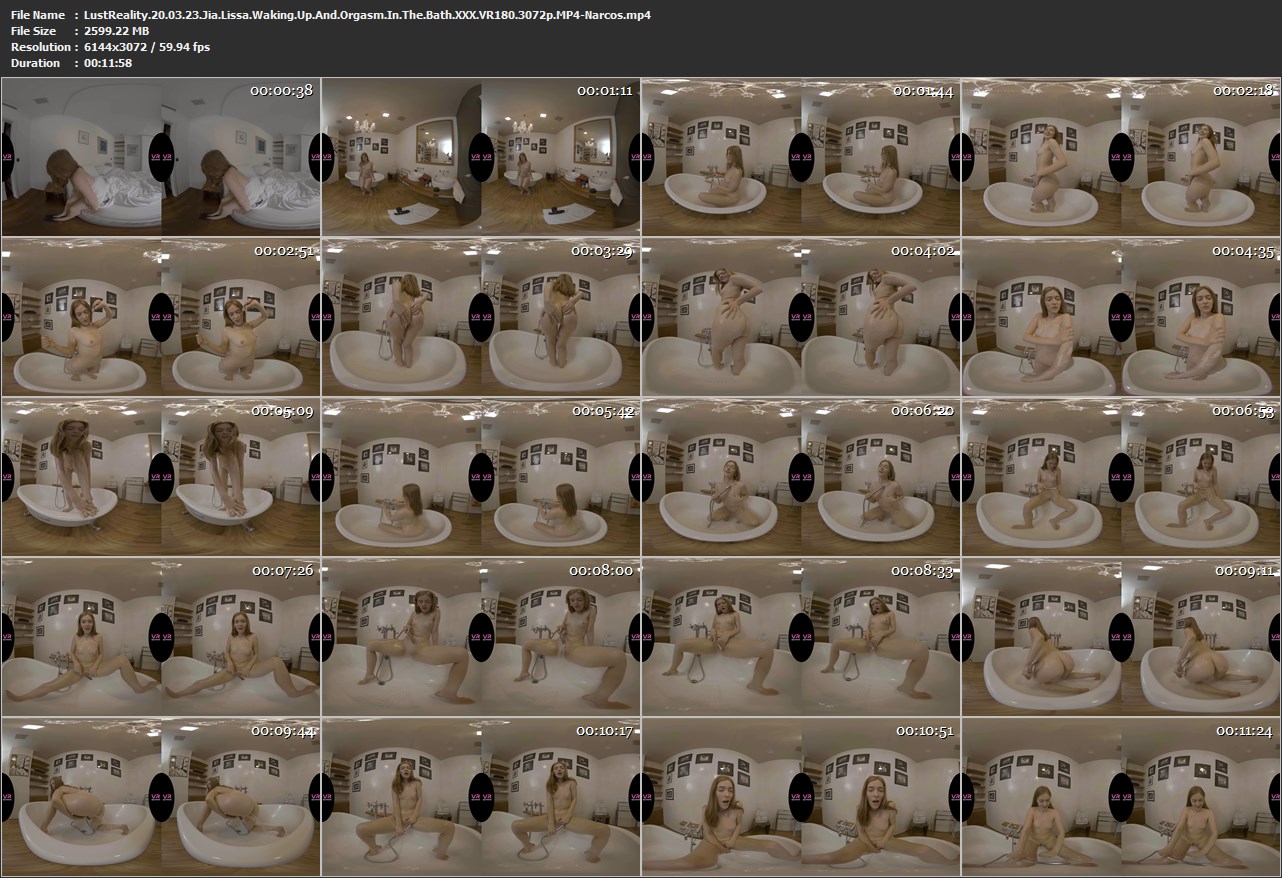Pick the frame marked 00:09:11
The image size is (1282, 878).
pos(1121,637)
